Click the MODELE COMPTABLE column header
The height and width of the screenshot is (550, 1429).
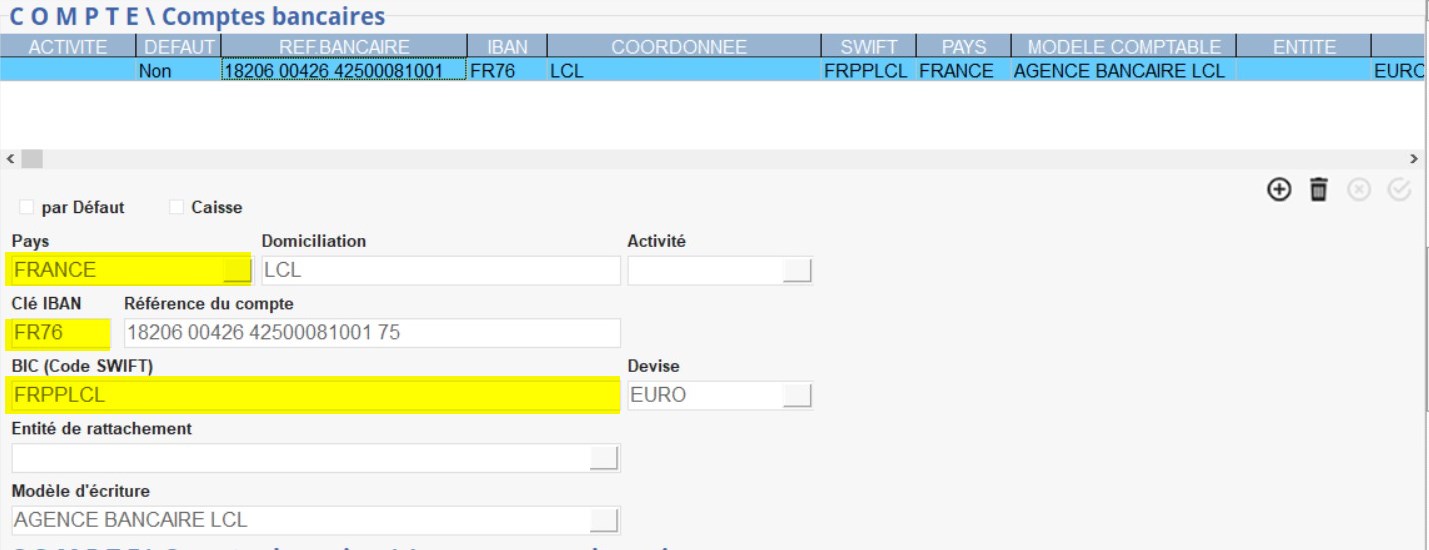coord(1123,47)
